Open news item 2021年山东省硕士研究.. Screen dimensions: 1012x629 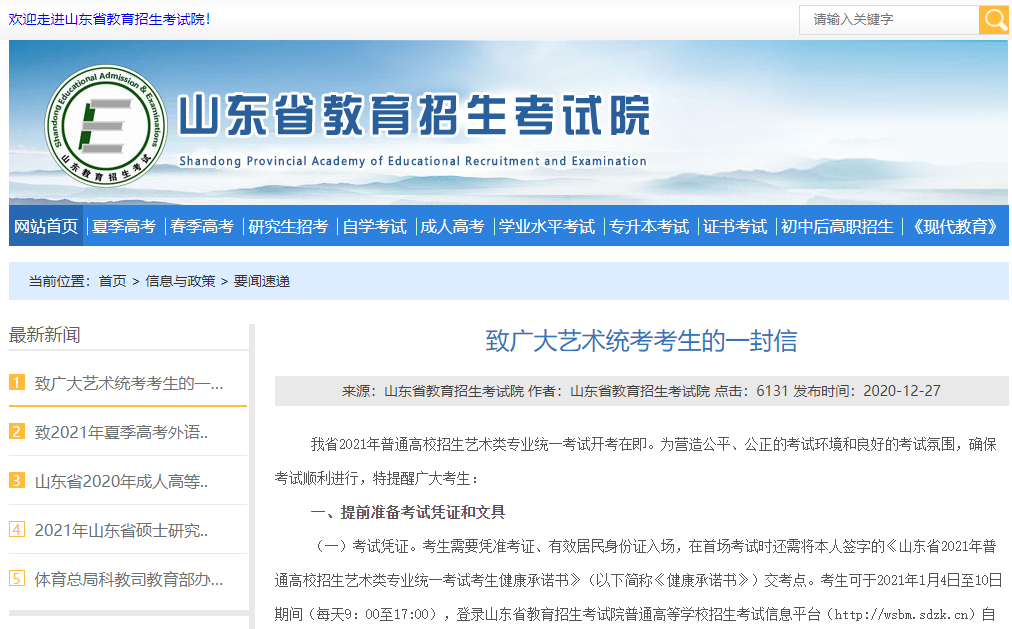click(121, 530)
